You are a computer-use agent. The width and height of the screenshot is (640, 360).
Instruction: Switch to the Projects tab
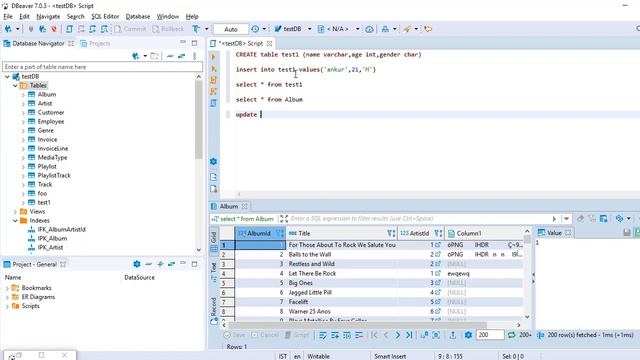(96, 43)
